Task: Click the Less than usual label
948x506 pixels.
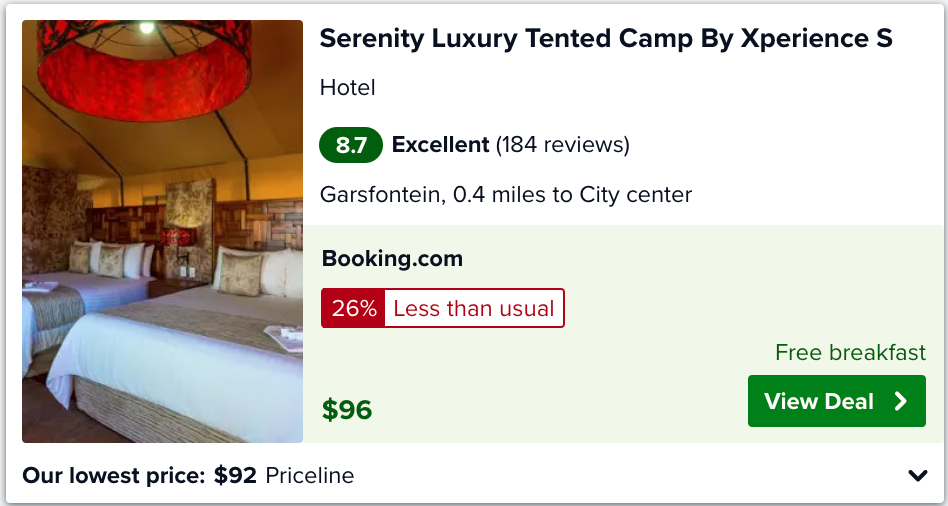Action: point(473,308)
